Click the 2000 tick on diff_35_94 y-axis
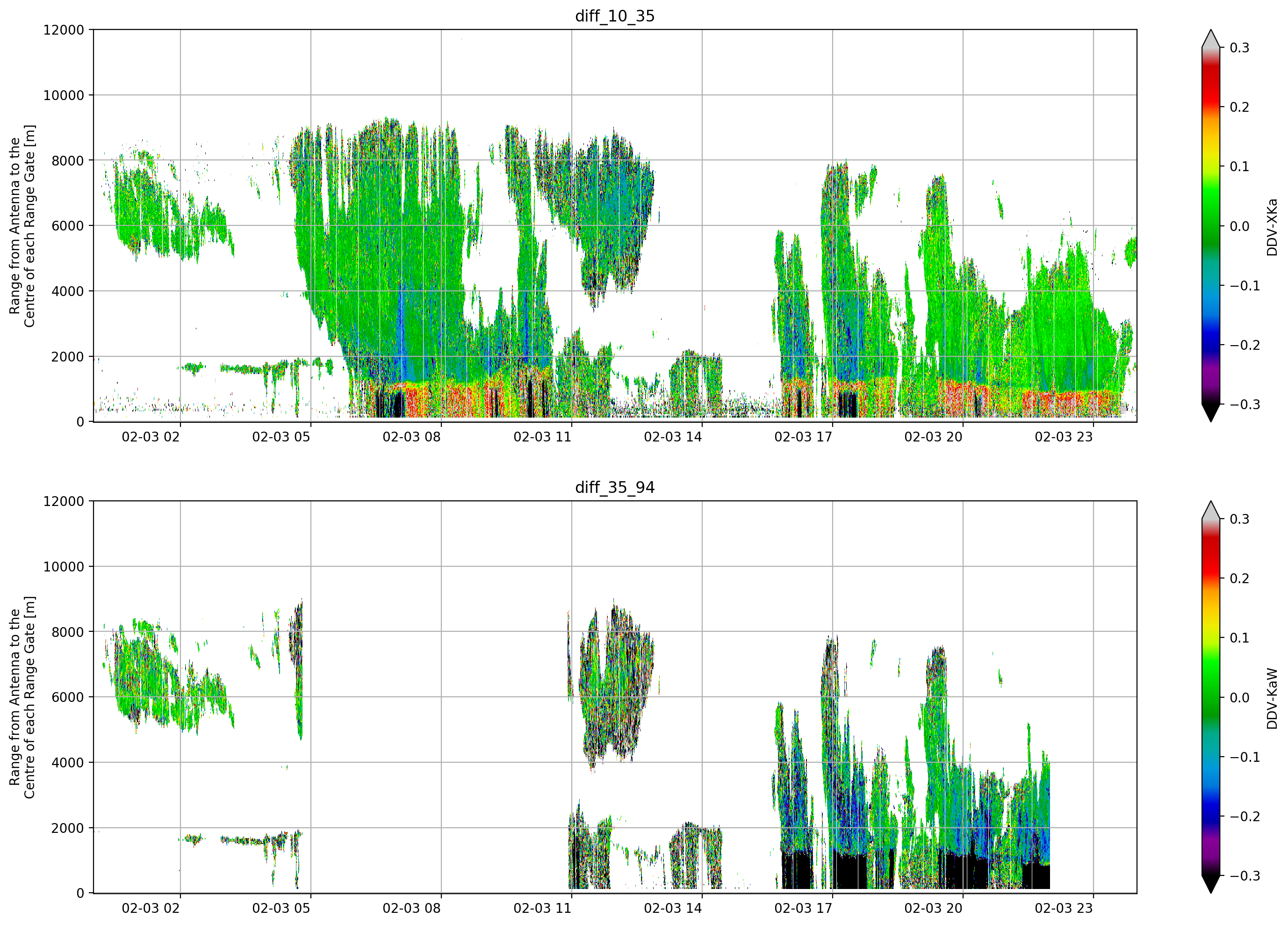Viewport: 1288px width, 925px height. (x=68, y=828)
